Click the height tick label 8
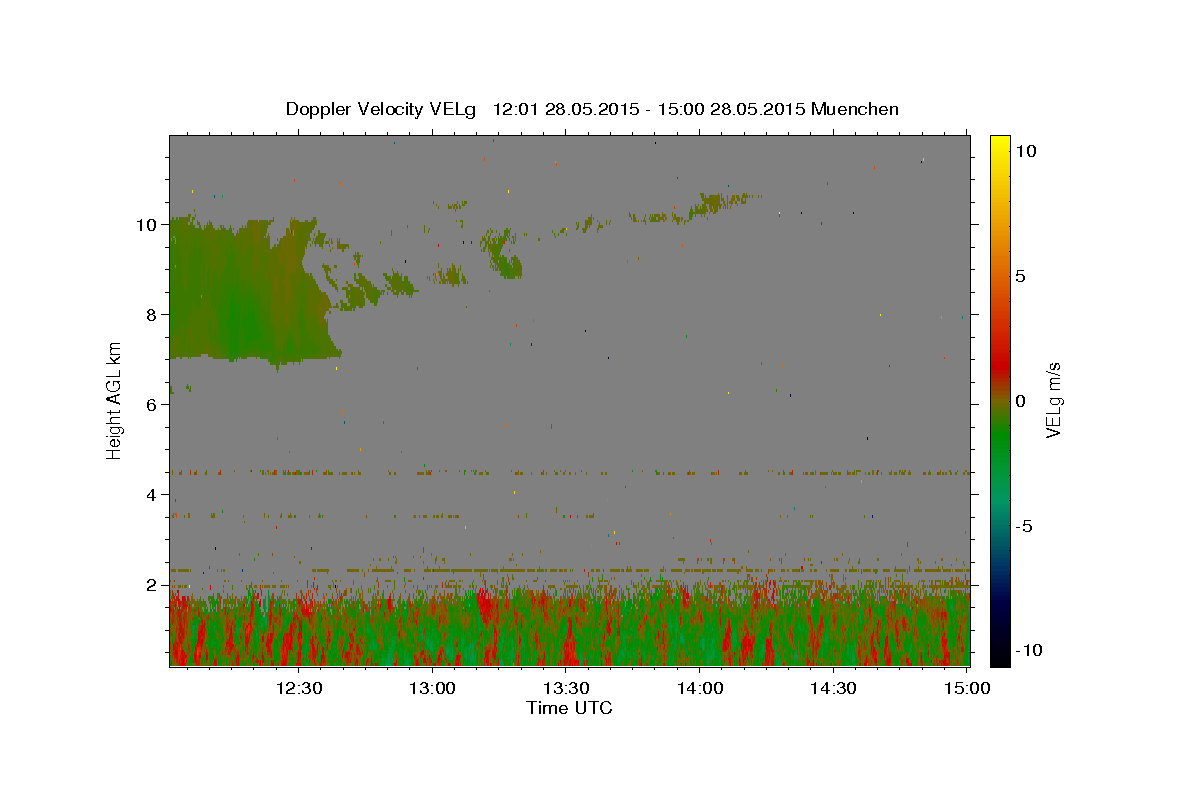The image size is (1200, 800). tap(153, 315)
